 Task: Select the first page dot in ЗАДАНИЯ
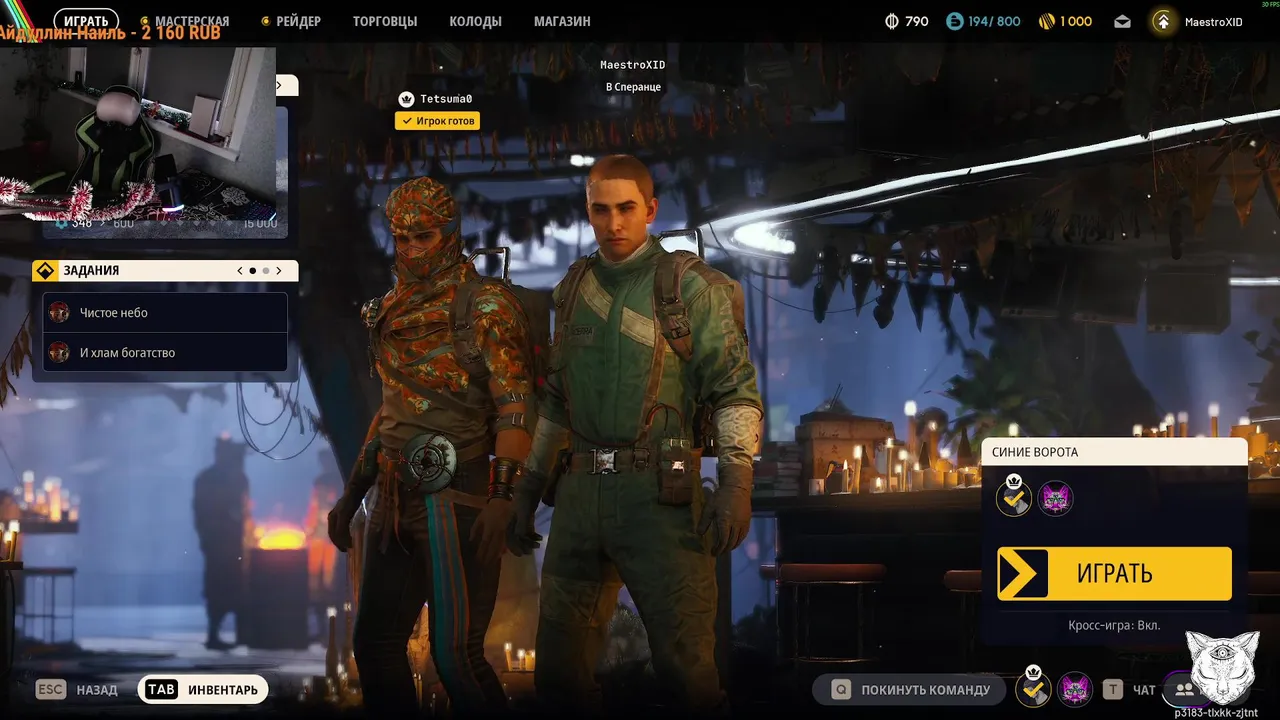253,271
